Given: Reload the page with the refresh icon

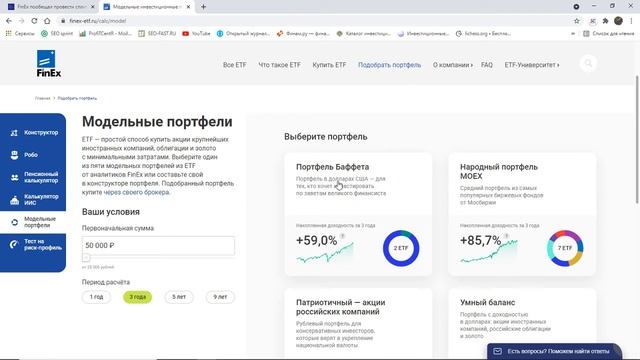Looking at the screenshot, I should 34,21.
